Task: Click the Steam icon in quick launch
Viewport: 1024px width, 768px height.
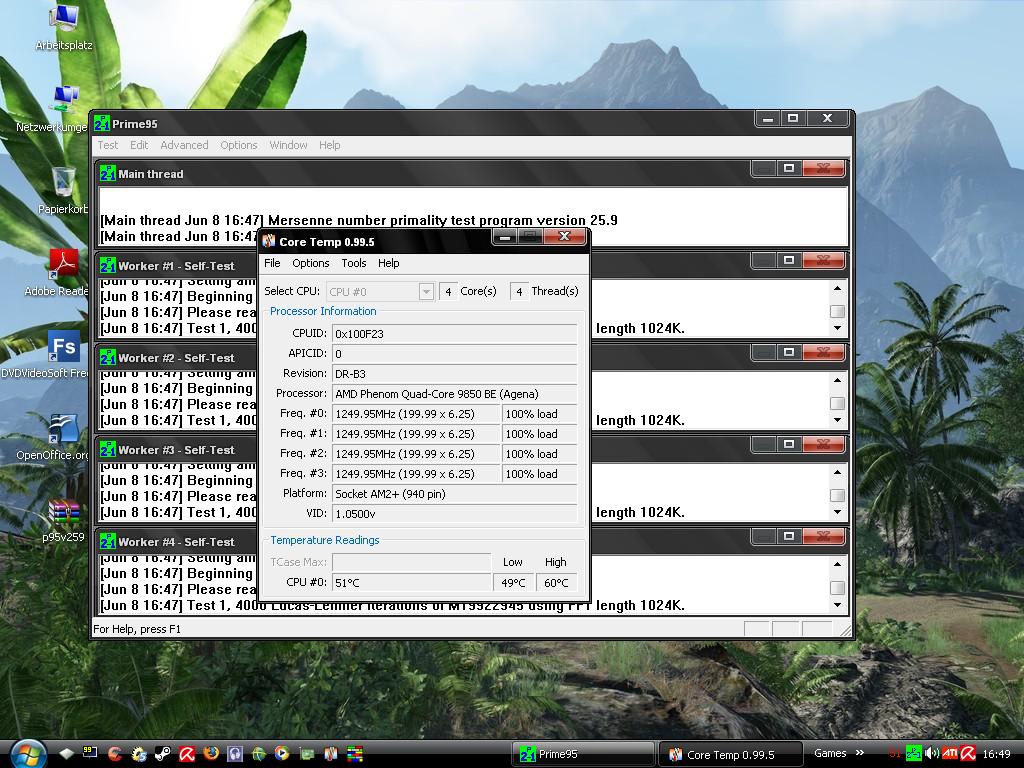Action: click(x=163, y=754)
